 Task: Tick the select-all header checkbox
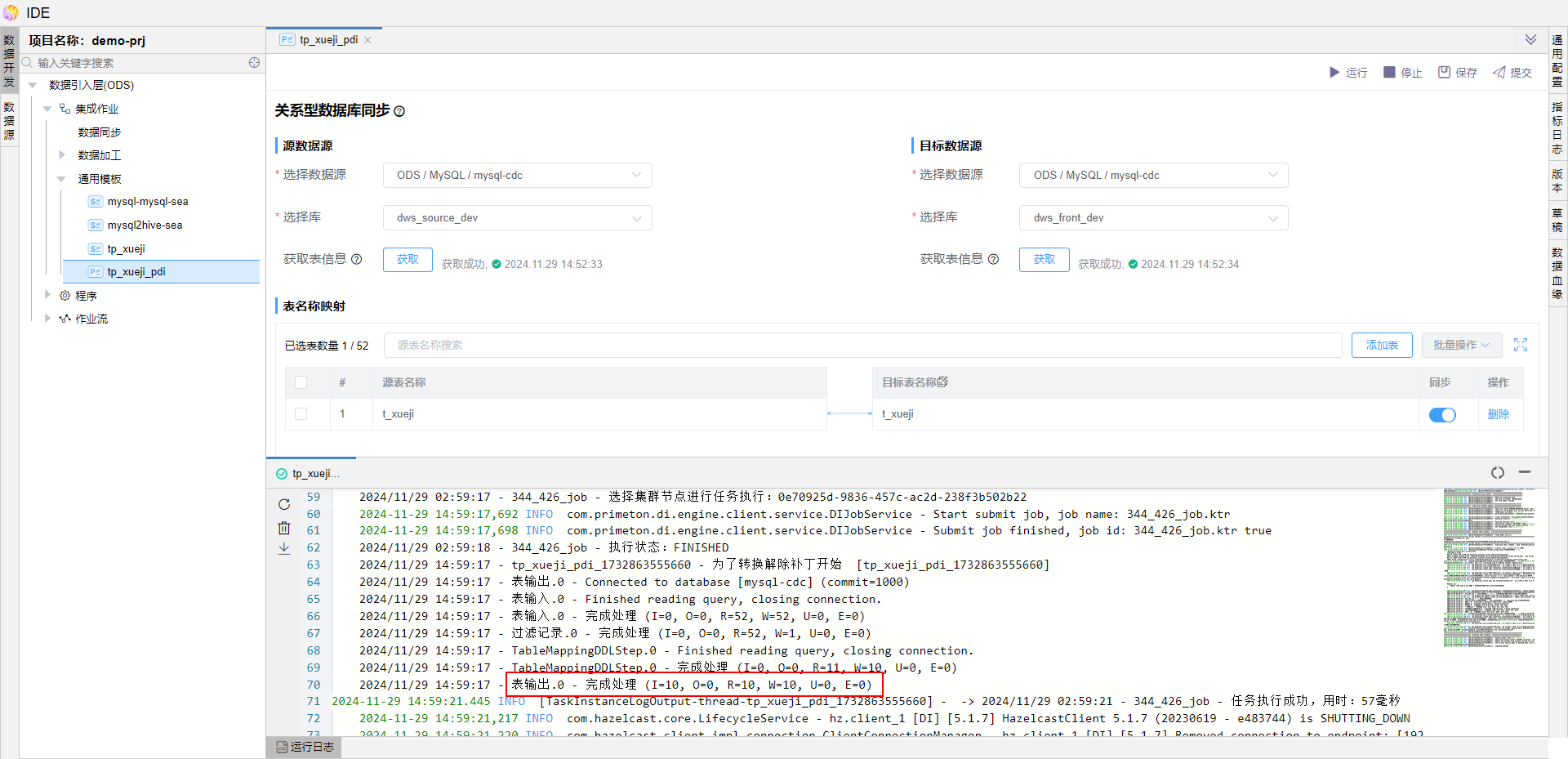pyautogui.click(x=301, y=382)
